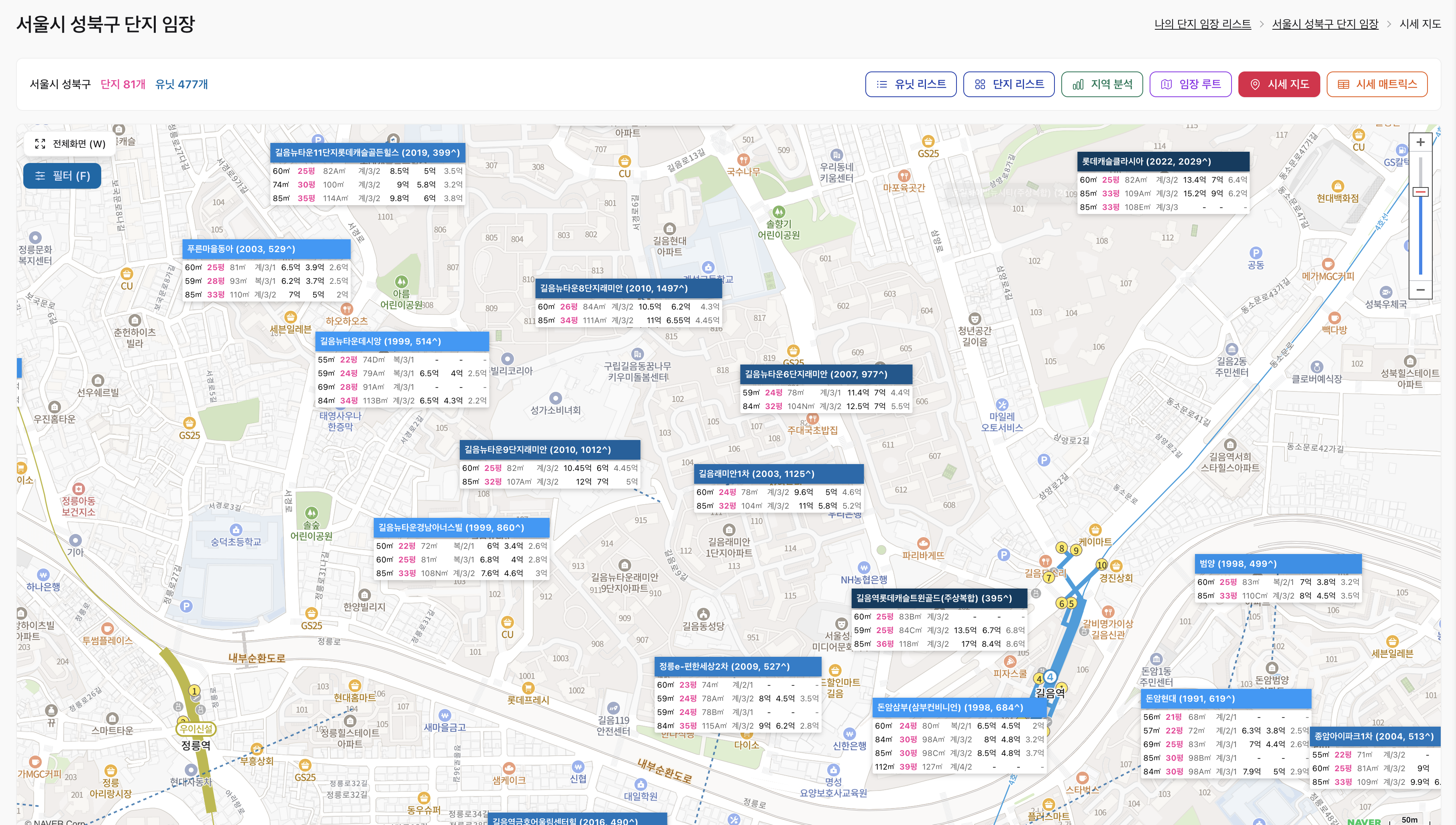Click the map zoom level slider handle
Image resolution: width=1456 pixels, height=825 pixels.
(1420, 192)
